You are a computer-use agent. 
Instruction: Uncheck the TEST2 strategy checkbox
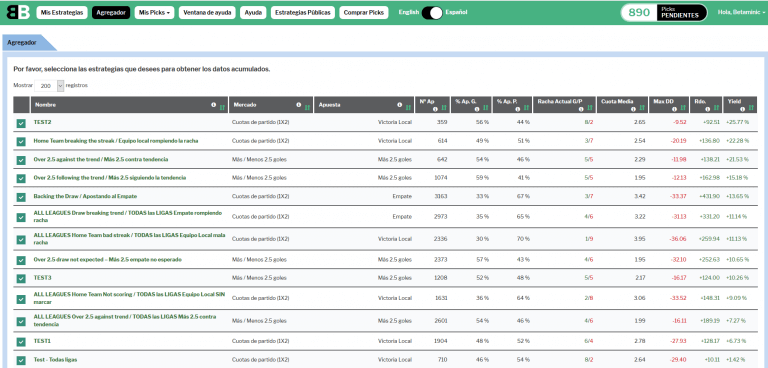pyautogui.click(x=21, y=123)
